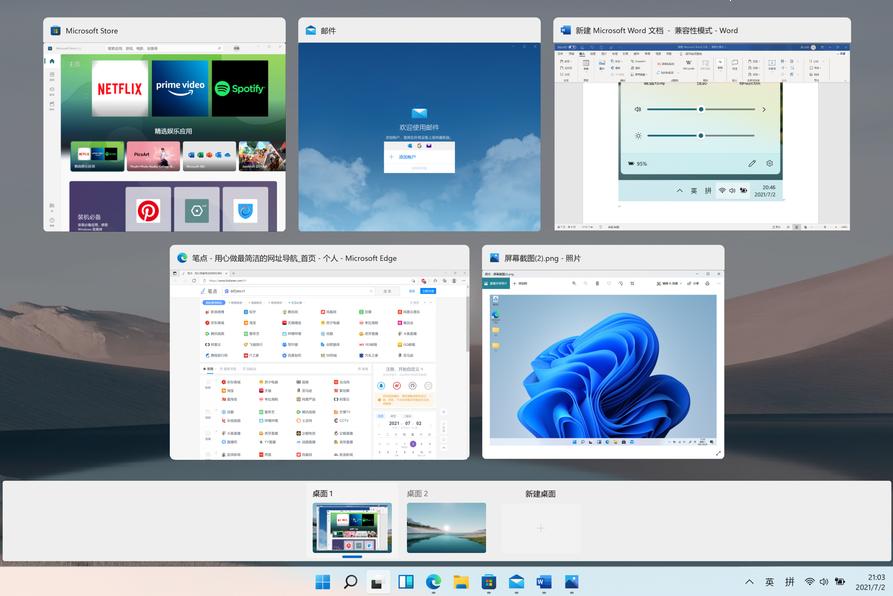Image resolution: width=893 pixels, height=596 pixels.
Task: Open the Start menu on the taskbar
Action: pos(322,581)
